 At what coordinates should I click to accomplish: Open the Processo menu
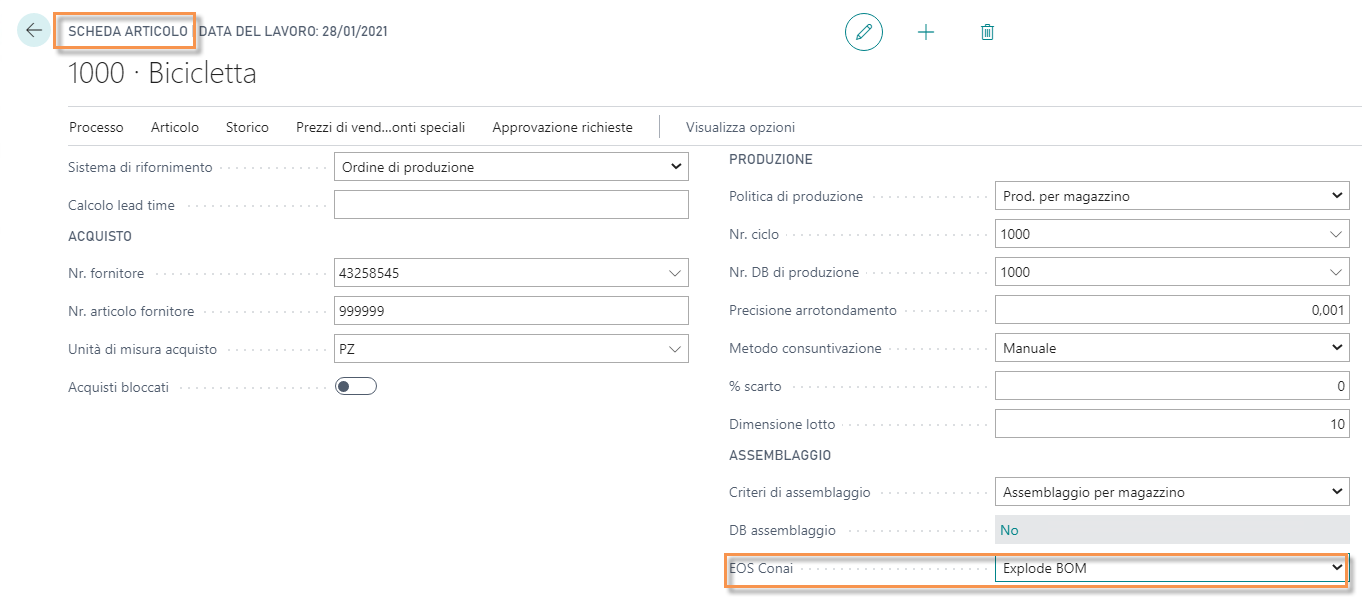[96, 127]
